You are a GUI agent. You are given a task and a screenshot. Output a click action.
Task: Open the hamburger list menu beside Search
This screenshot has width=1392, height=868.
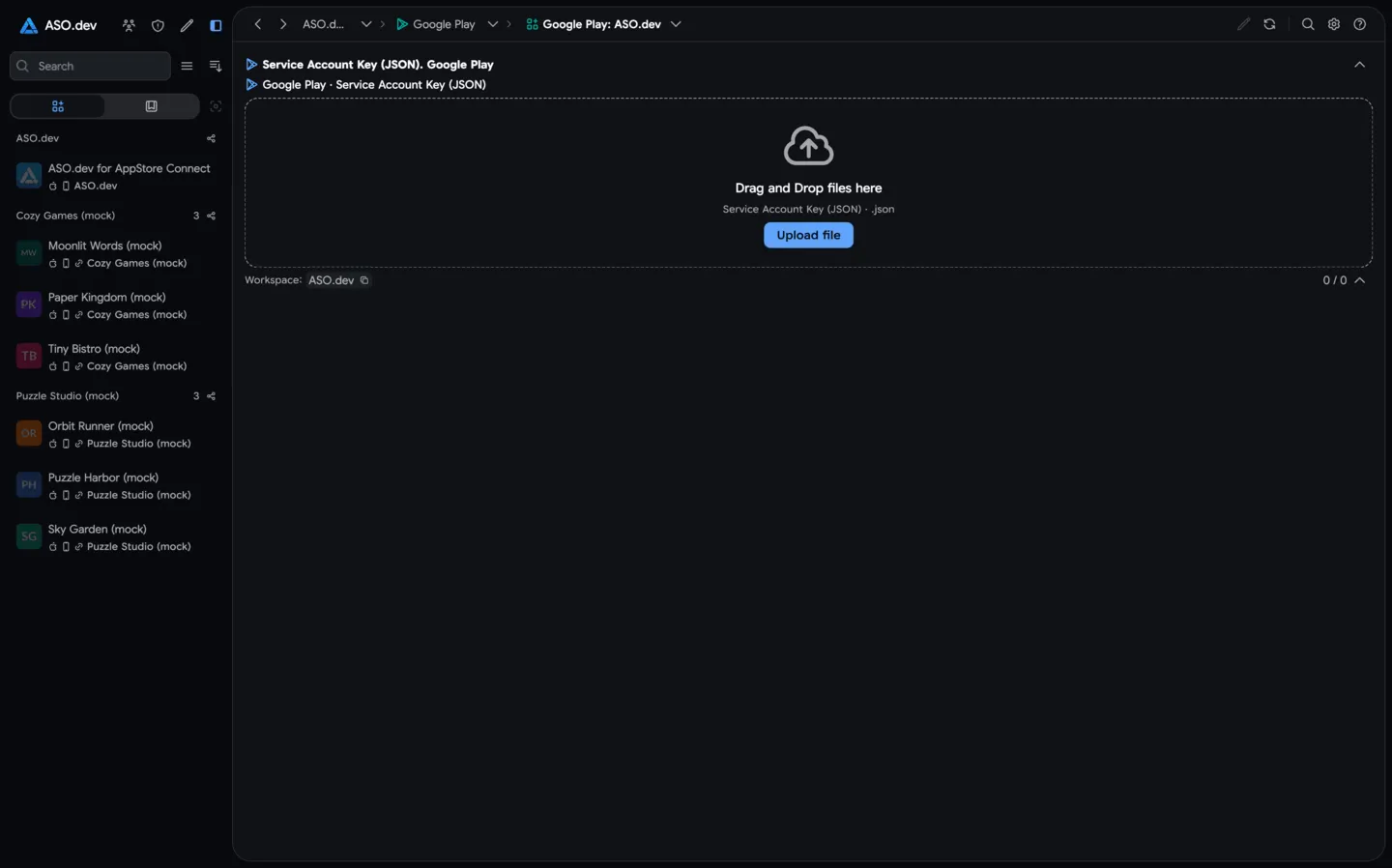187,66
